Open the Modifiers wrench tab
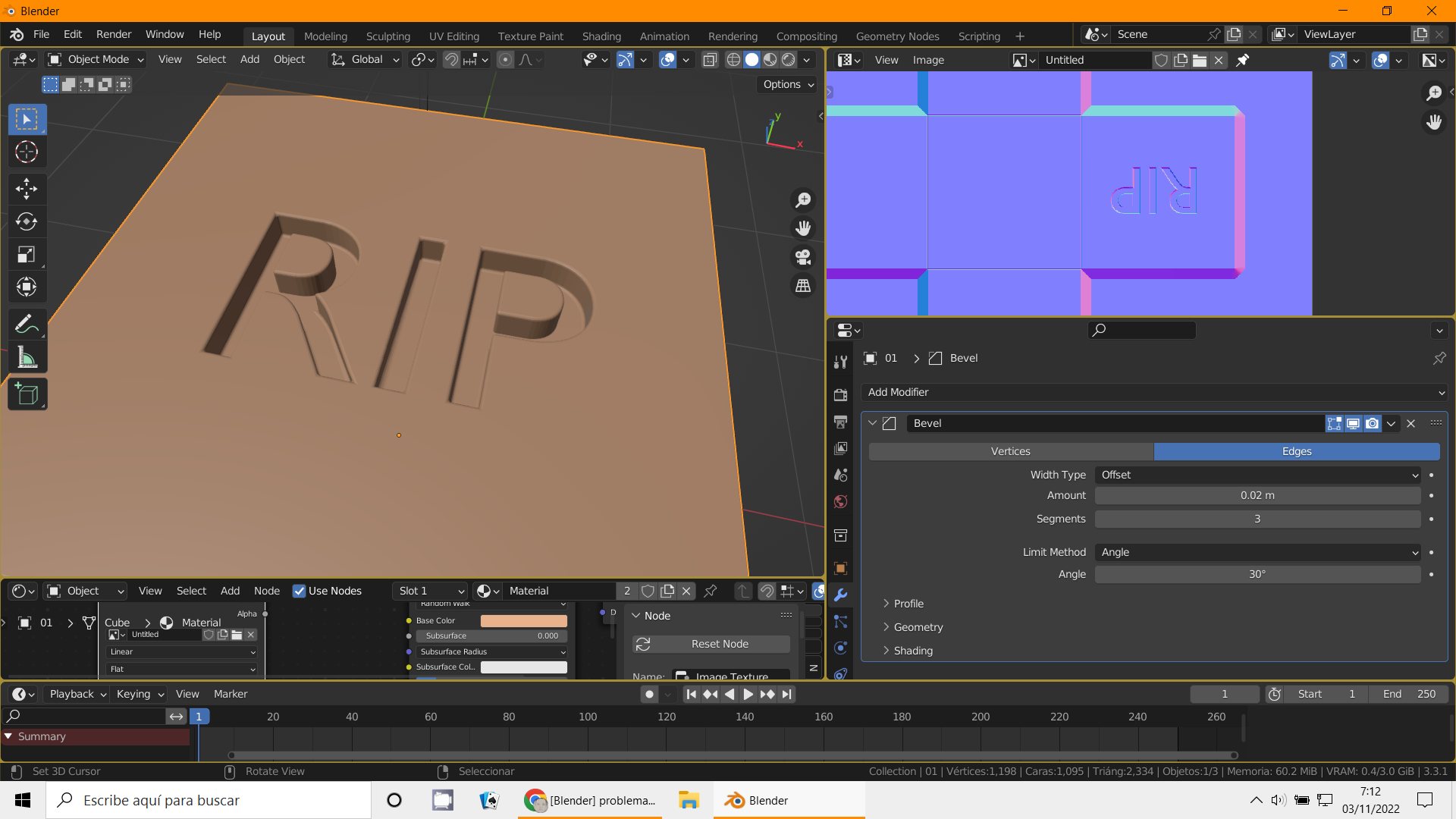This screenshot has width=1456, height=819. pyautogui.click(x=840, y=595)
